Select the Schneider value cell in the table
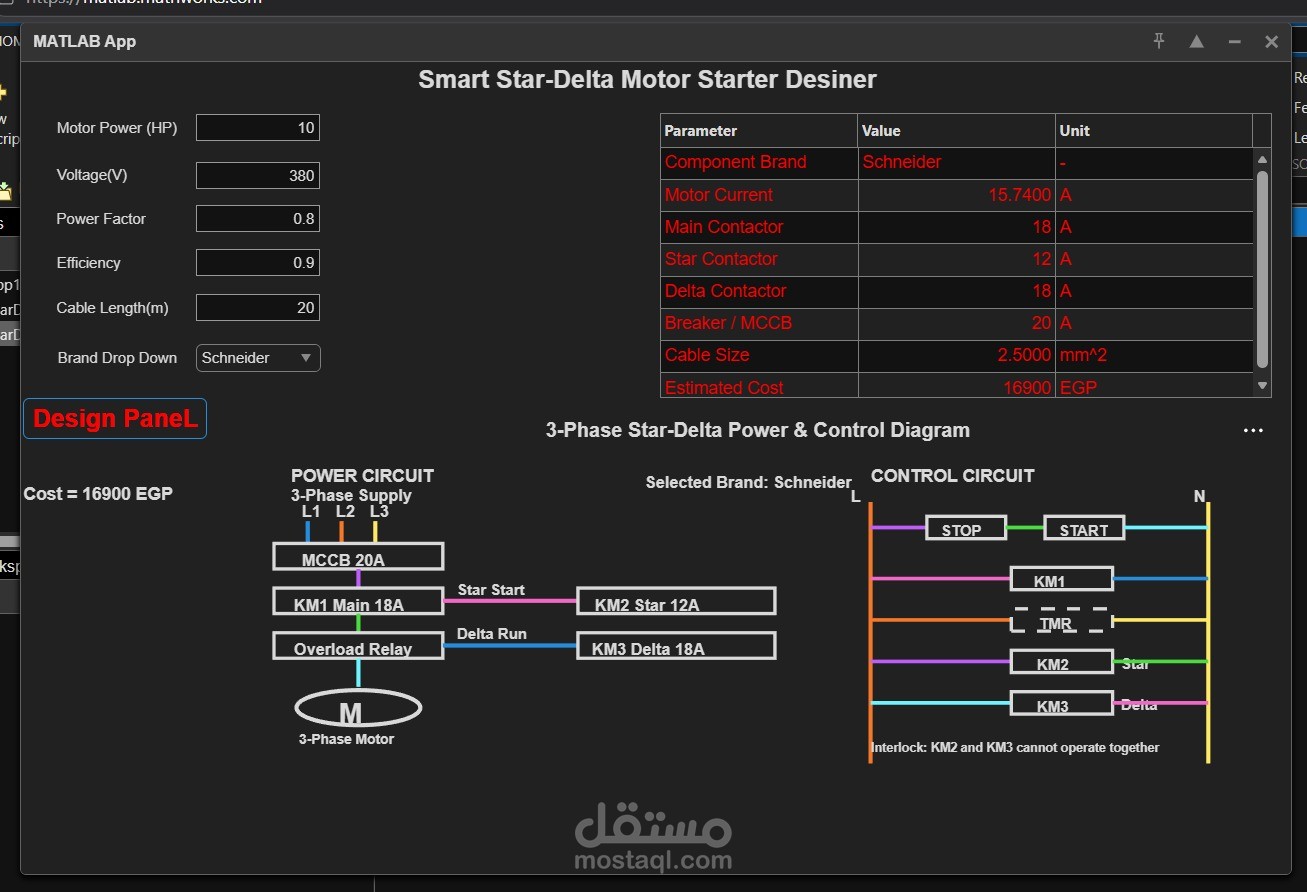Image resolution: width=1307 pixels, height=892 pixels. 957,163
